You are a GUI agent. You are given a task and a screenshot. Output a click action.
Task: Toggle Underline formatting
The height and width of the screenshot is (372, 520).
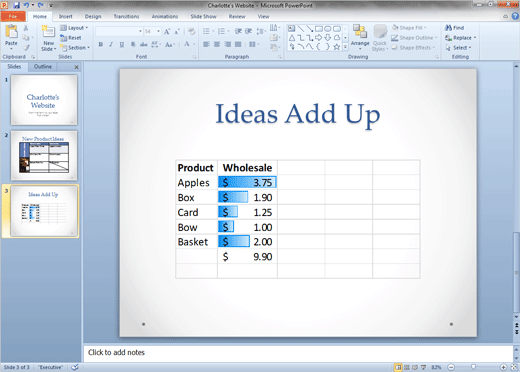(x=122, y=44)
